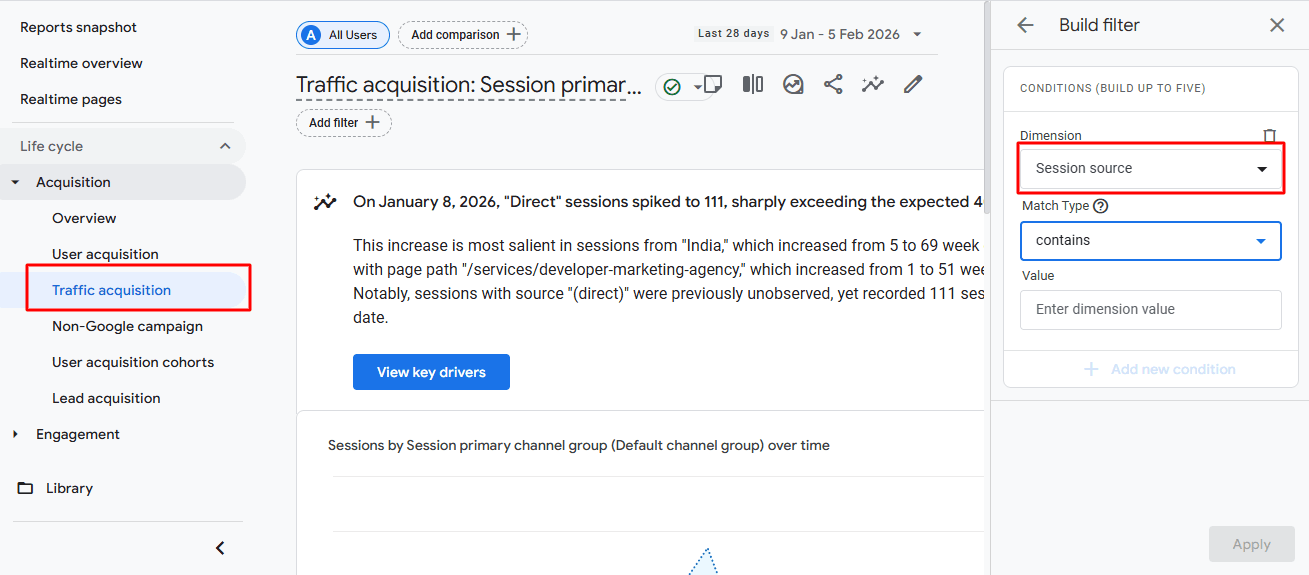
Task: Click the Add comparison button
Action: (463, 35)
